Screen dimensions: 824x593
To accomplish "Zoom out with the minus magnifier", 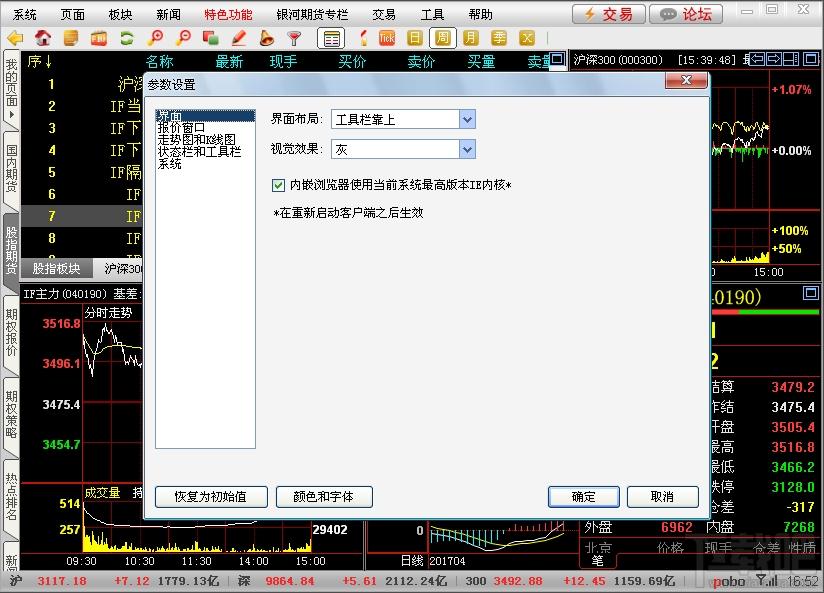I will (x=183, y=38).
